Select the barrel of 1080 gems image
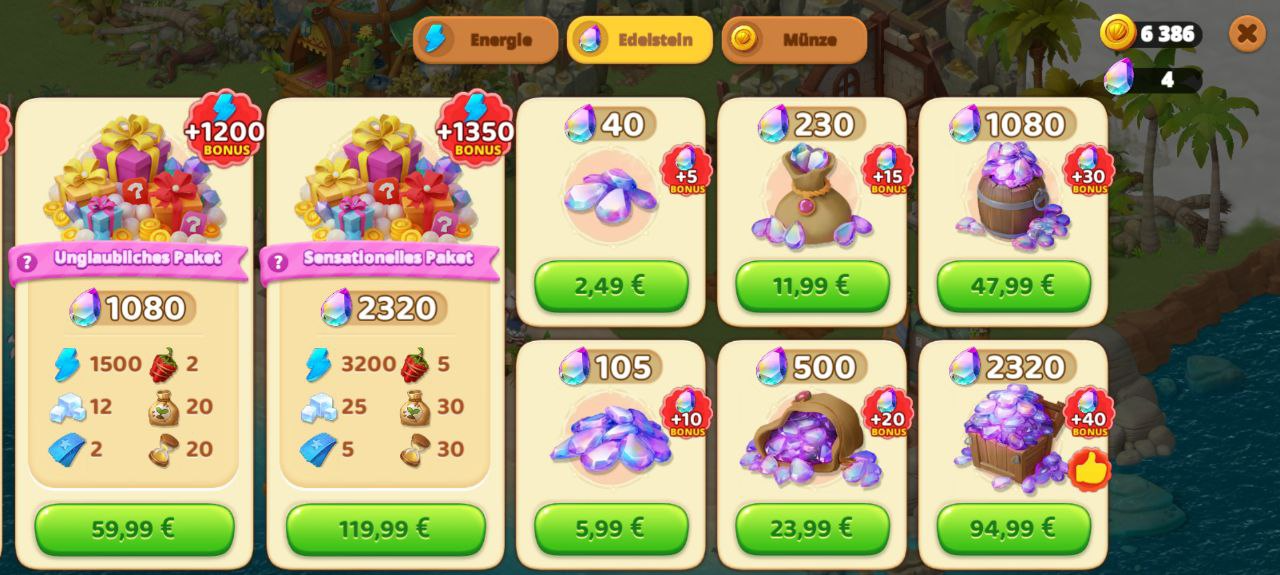This screenshot has width=1280, height=575. (x=1012, y=196)
